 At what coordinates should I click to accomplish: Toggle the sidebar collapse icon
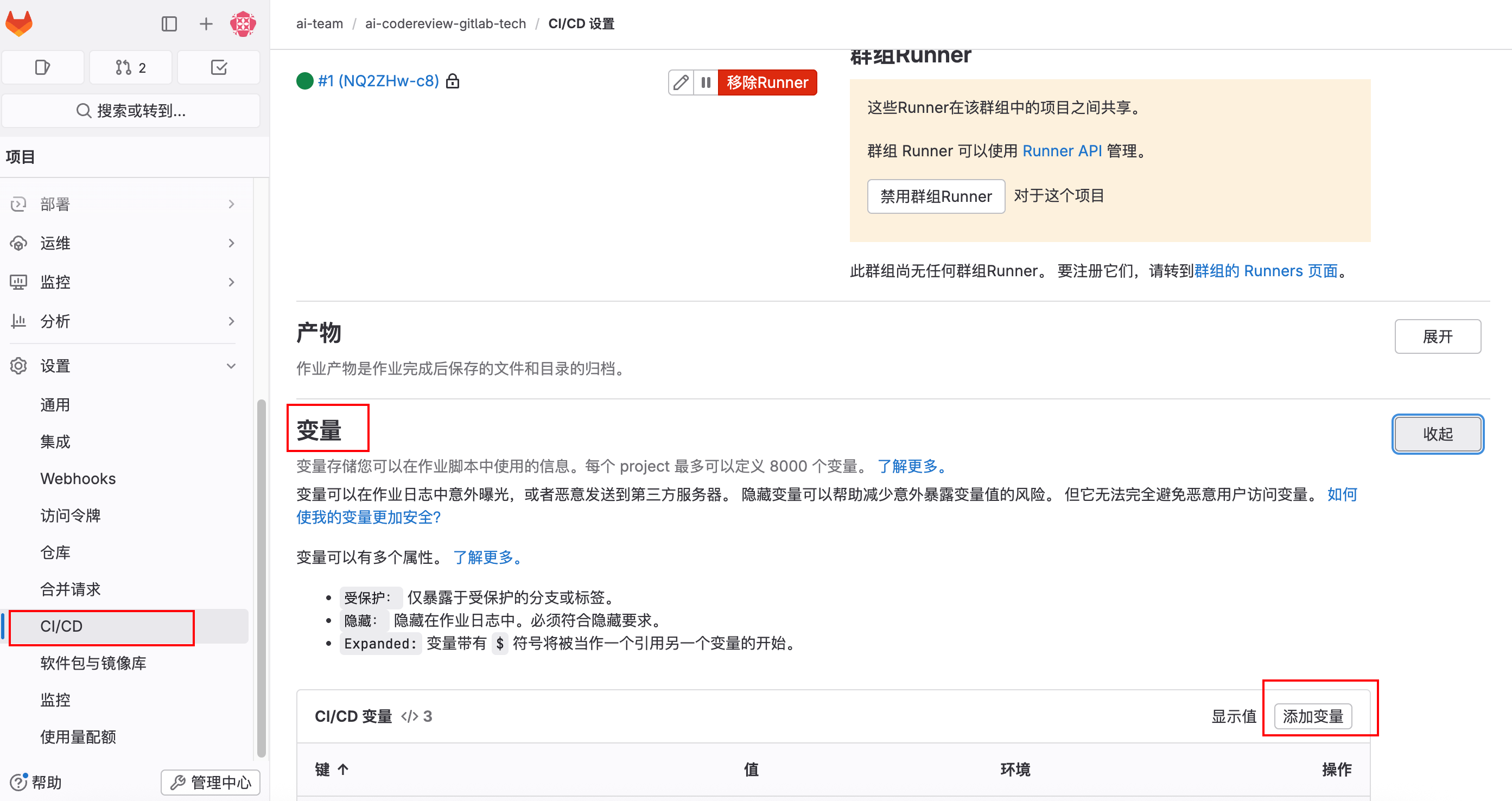click(169, 23)
